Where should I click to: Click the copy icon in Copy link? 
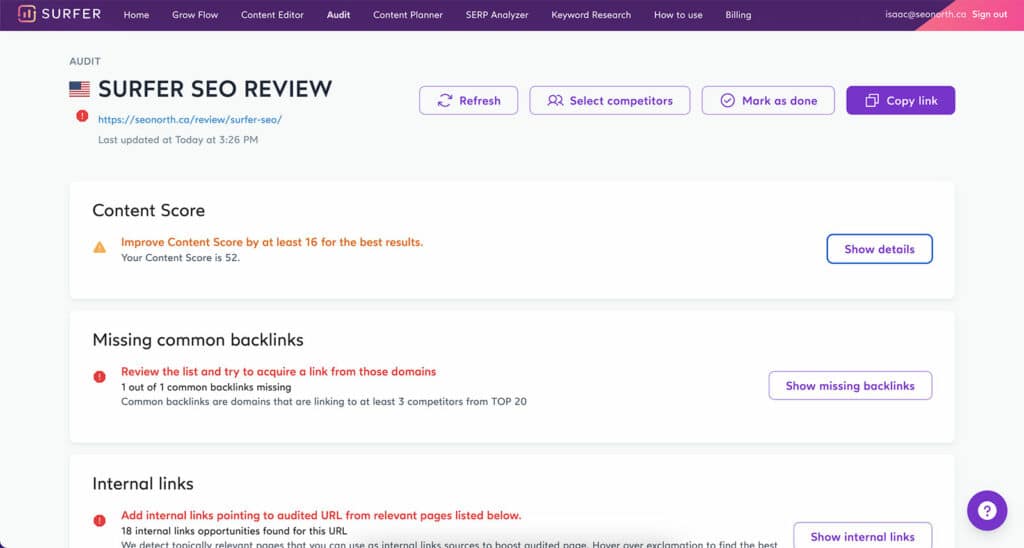(x=872, y=101)
